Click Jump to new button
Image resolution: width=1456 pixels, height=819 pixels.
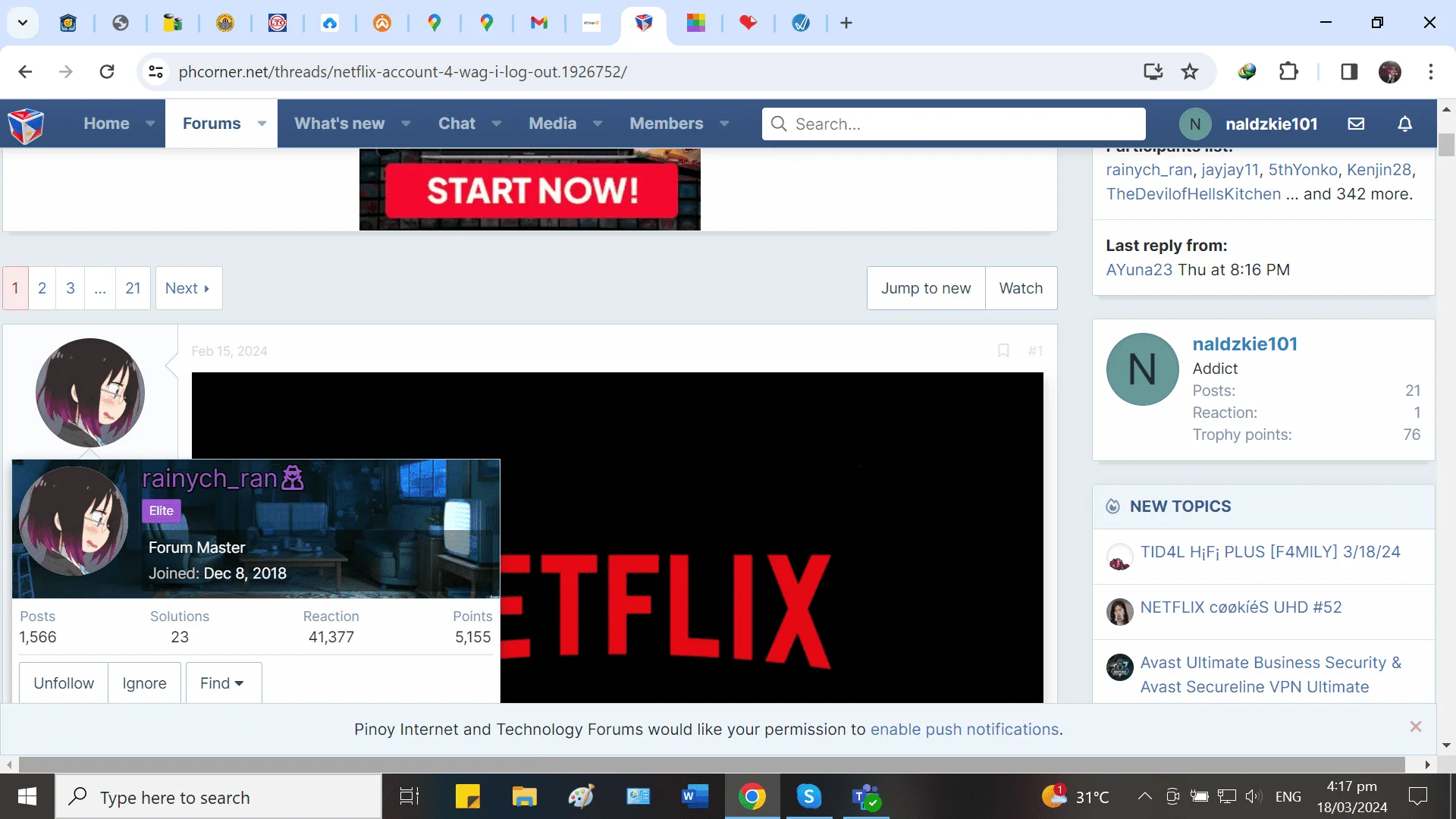(926, 288)
